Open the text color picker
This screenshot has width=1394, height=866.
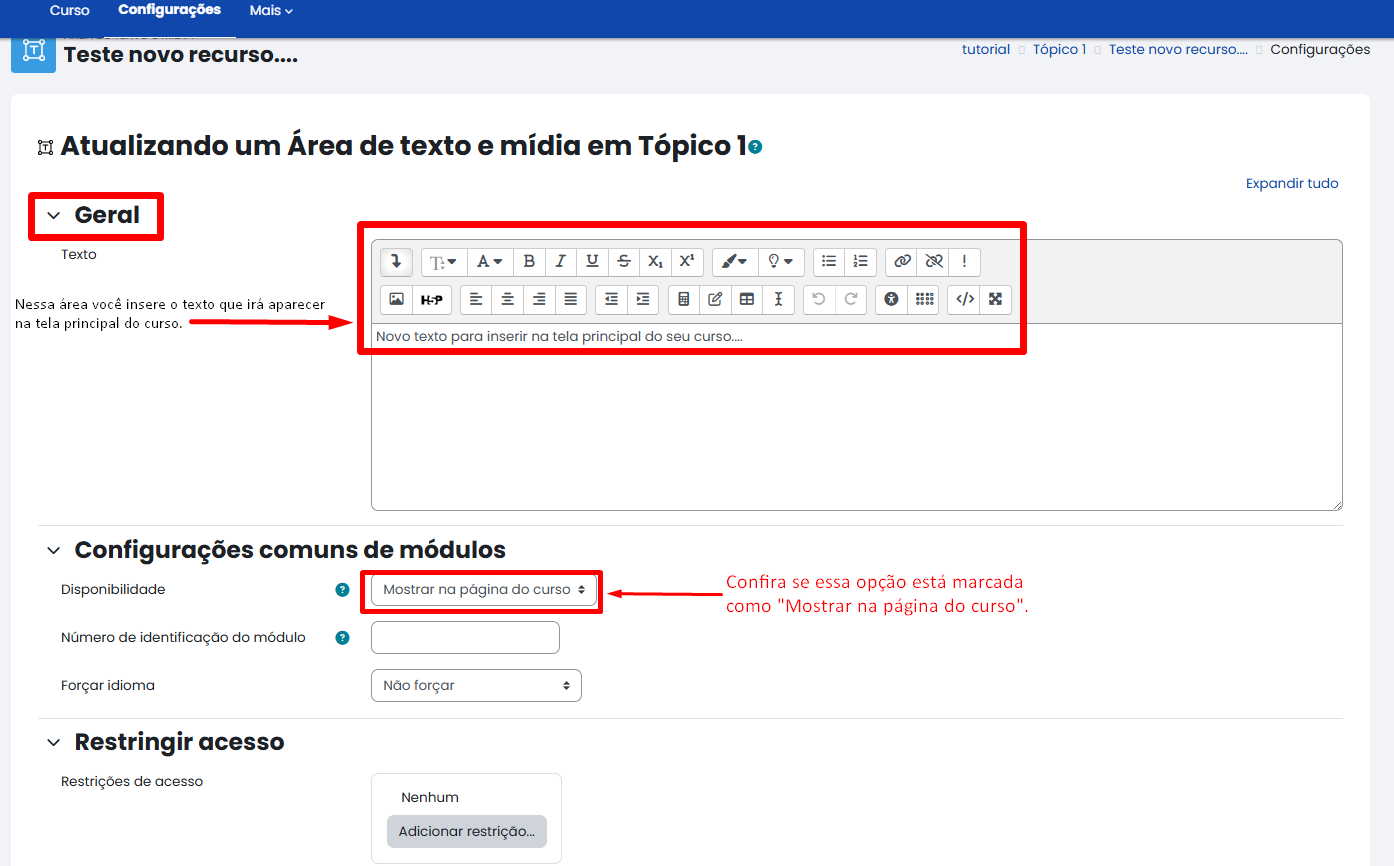point(489,261)
